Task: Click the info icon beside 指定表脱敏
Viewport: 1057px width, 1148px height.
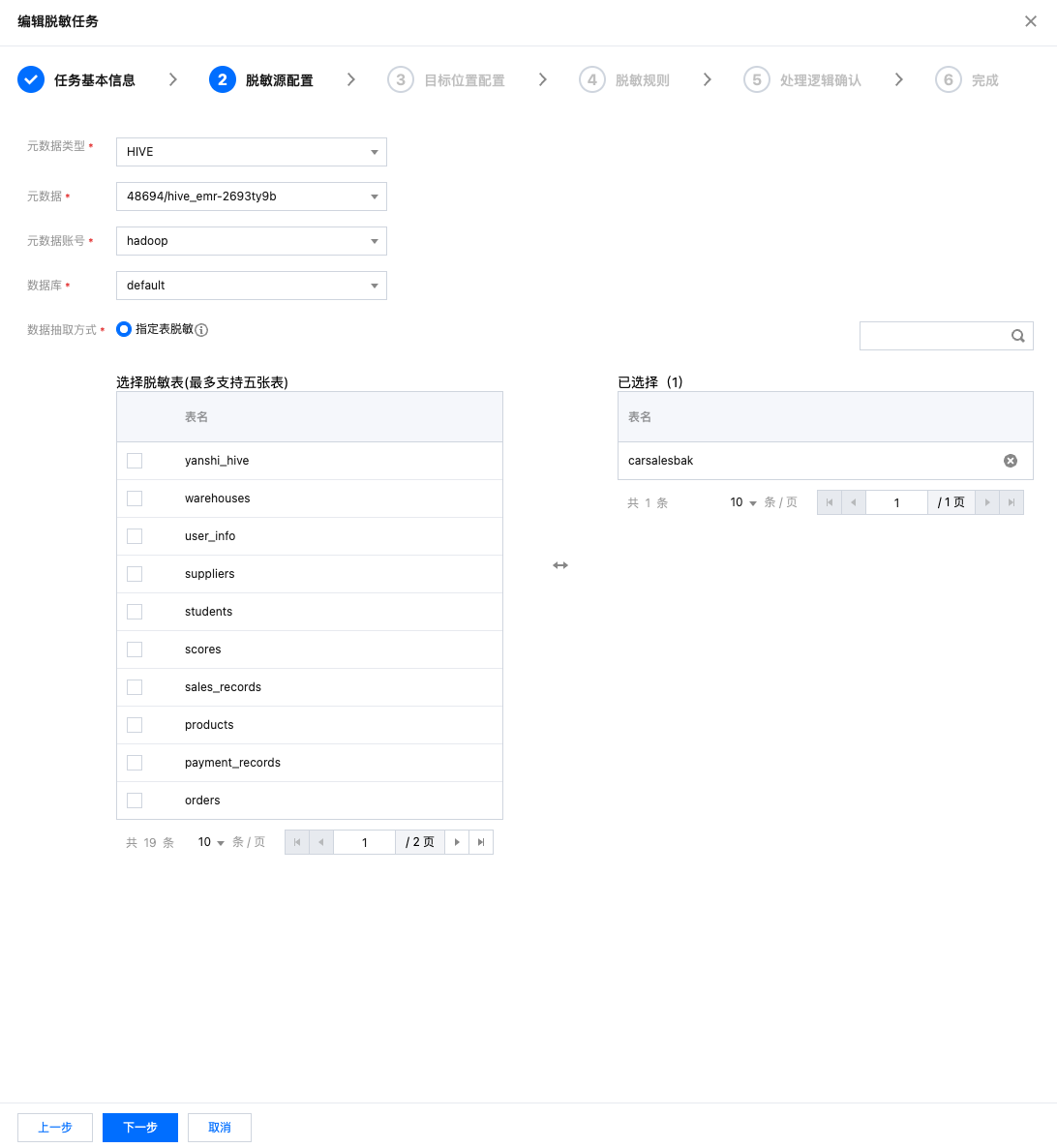Action: (201, 330)
